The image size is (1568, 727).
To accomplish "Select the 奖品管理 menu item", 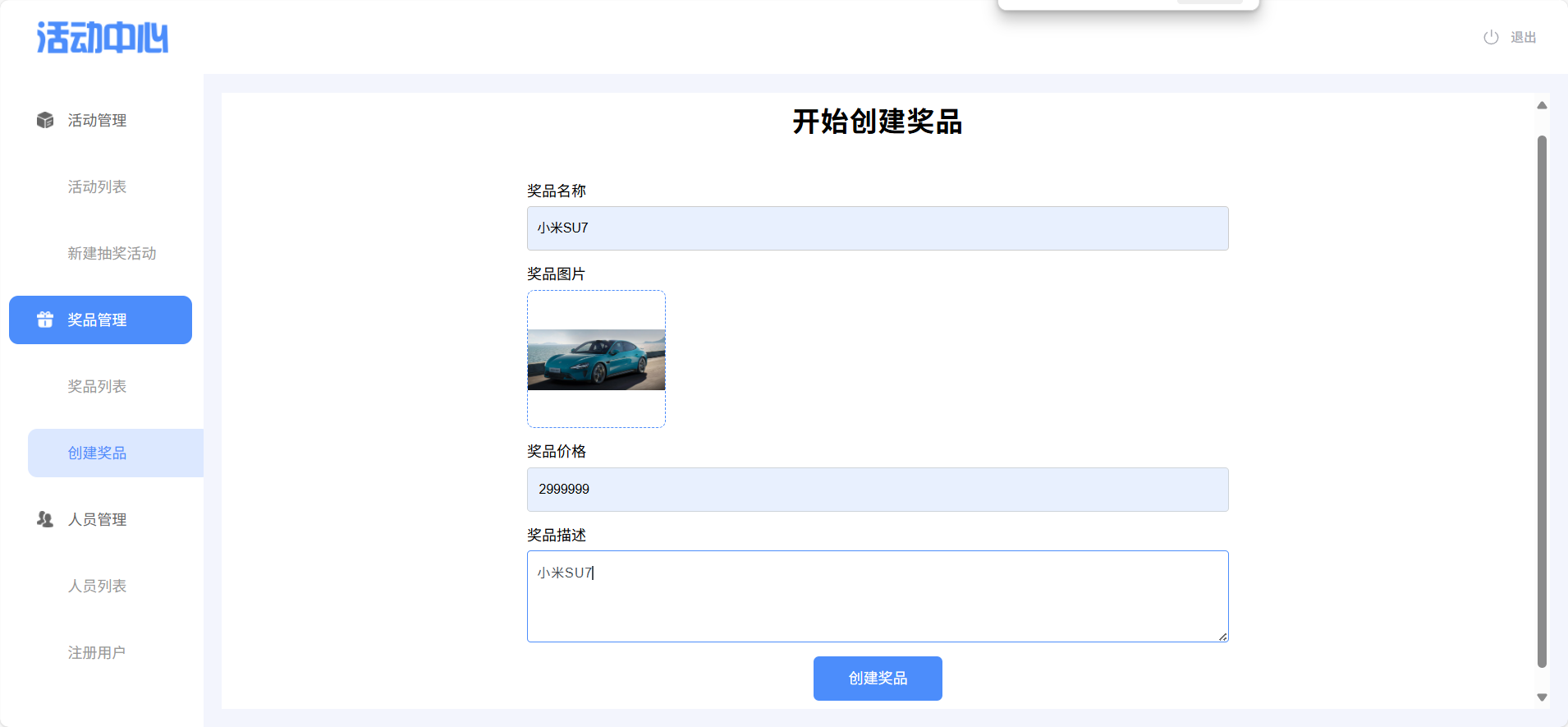I will click(100, 320).
